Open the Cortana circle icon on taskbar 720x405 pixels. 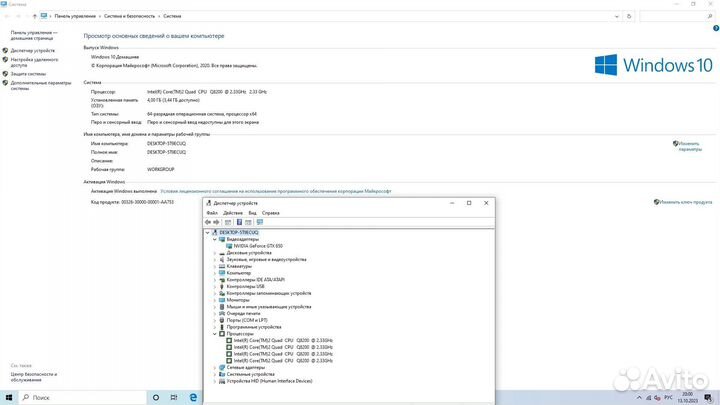pos(155,397)
